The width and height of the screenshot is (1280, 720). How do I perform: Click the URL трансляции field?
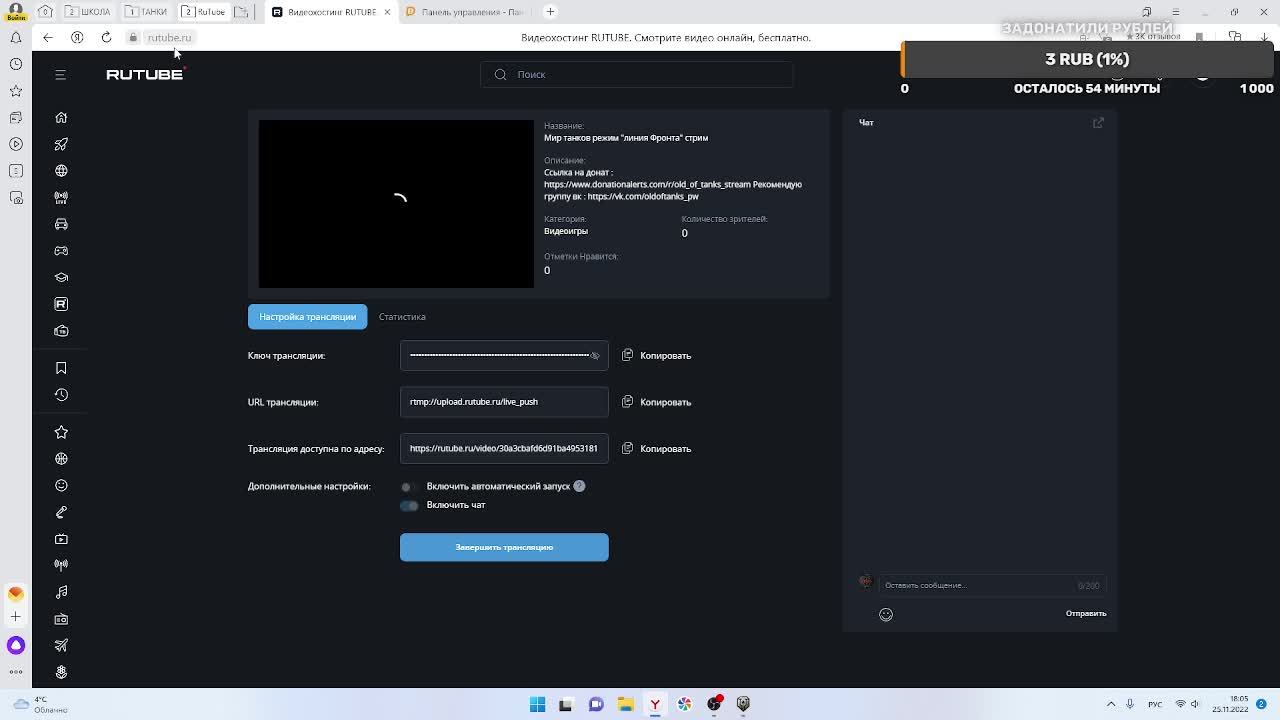click(504, 402)
